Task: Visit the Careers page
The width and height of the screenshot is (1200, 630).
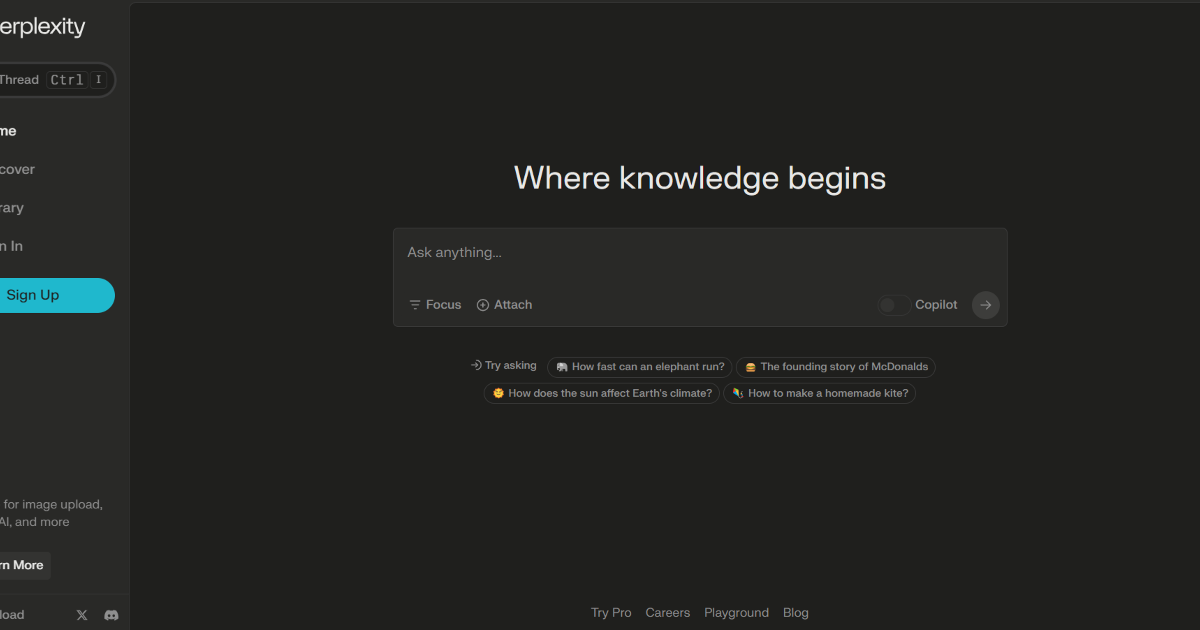Action: point(667,612)
